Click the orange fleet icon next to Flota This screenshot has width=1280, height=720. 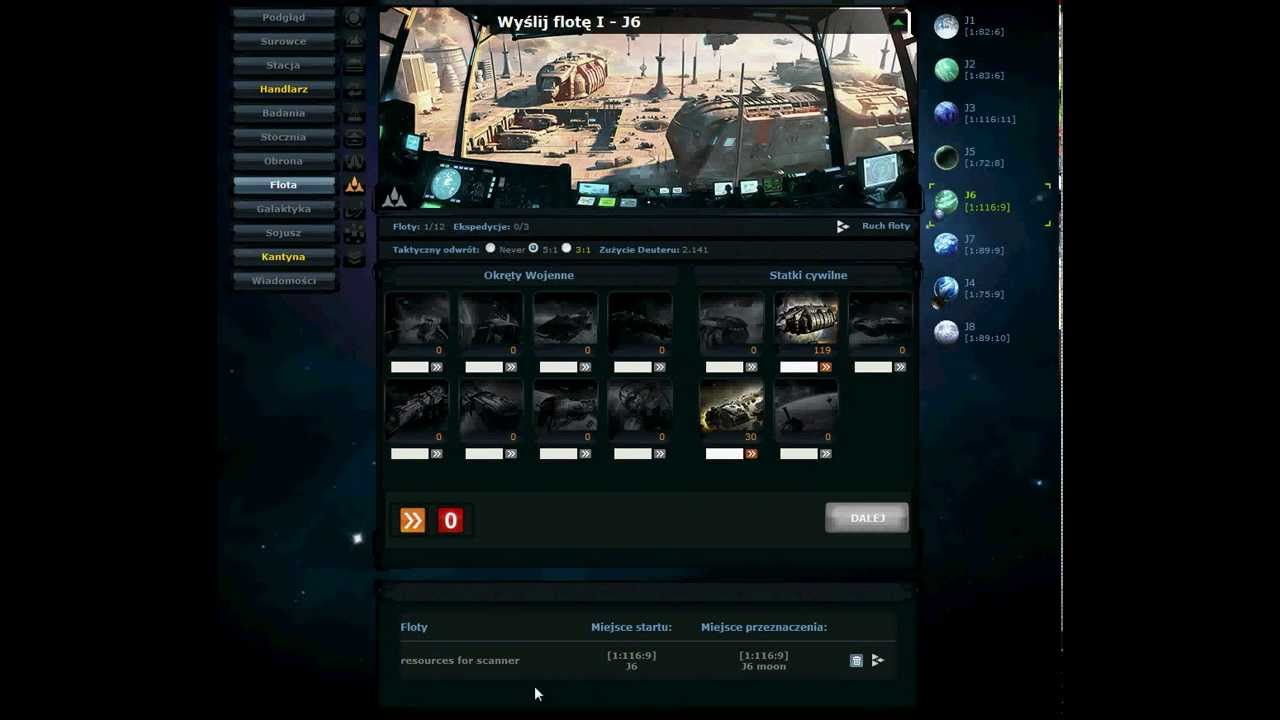click(354, 185)
